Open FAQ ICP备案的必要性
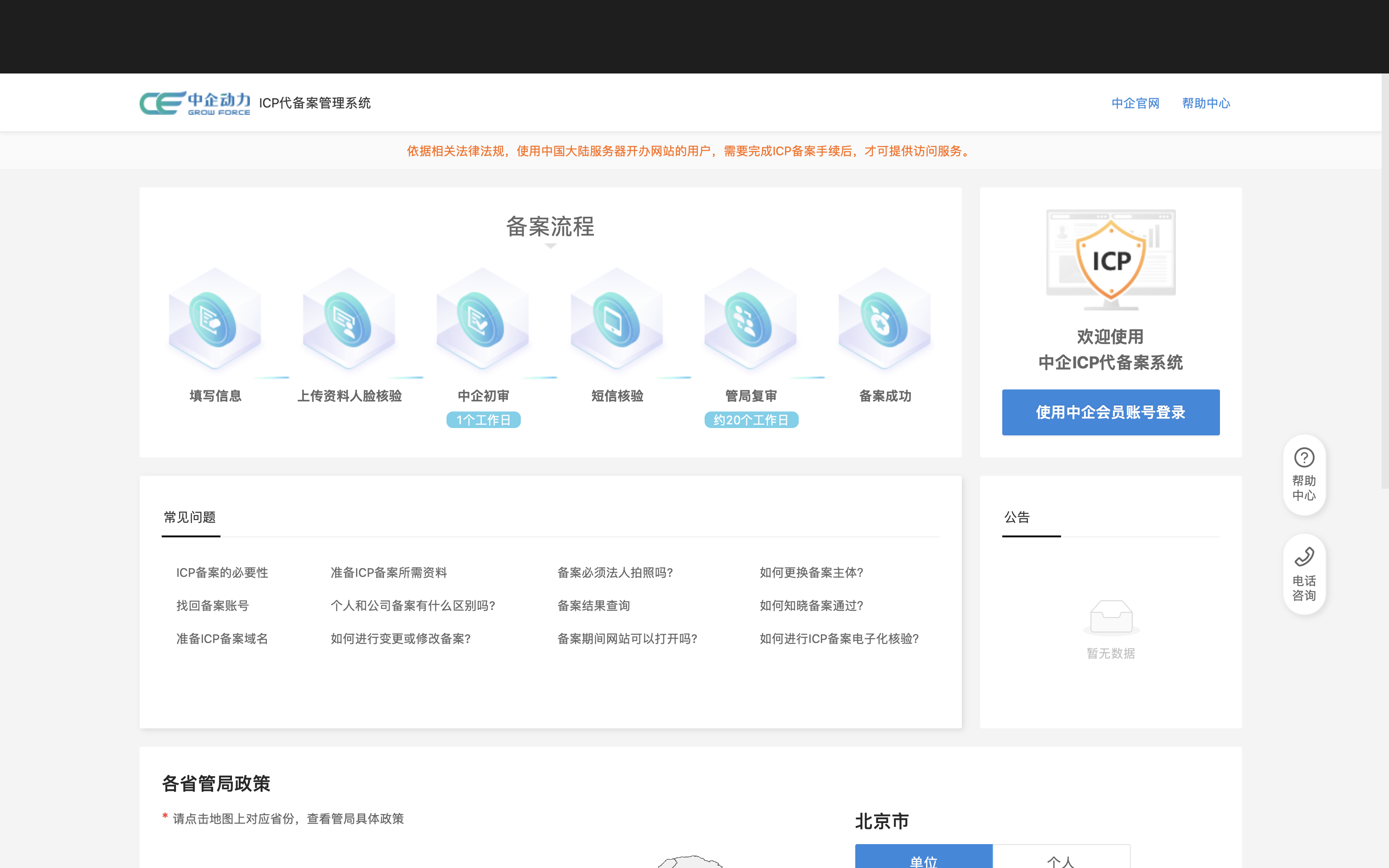The image size is (1389, 868). [x=222, y=572]
